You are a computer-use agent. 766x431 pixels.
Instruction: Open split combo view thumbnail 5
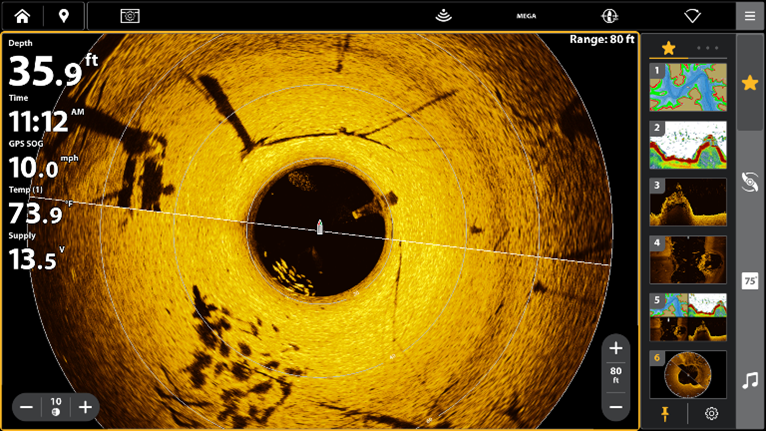688,317
